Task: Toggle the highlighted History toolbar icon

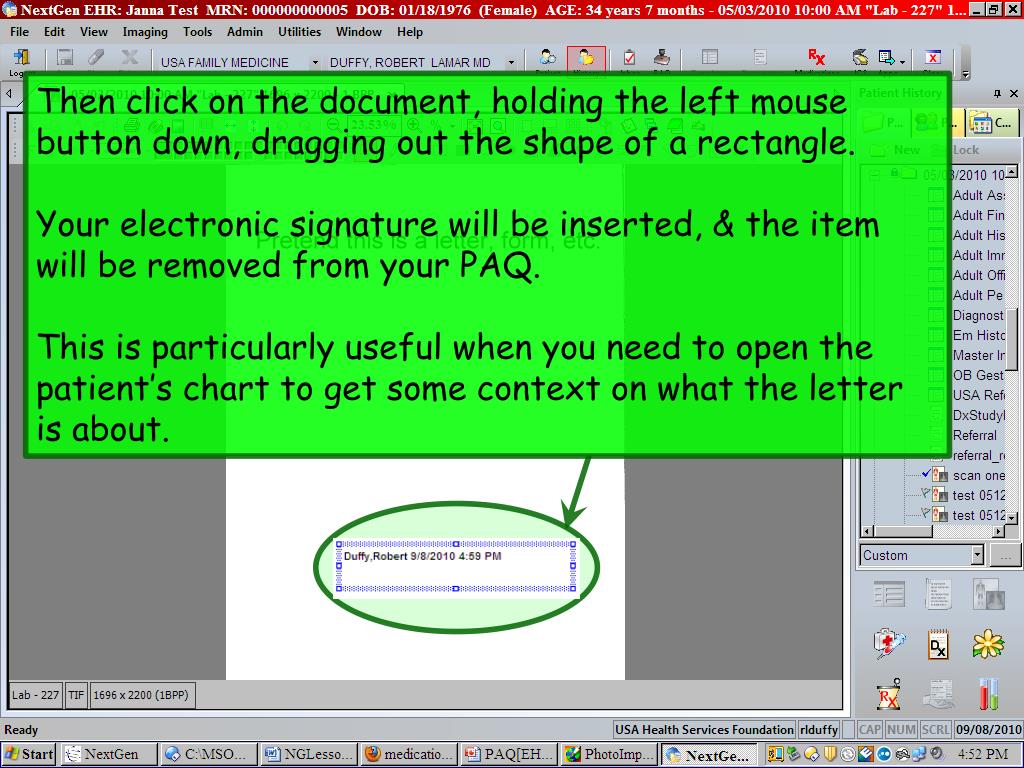Action: coord(586,59)
